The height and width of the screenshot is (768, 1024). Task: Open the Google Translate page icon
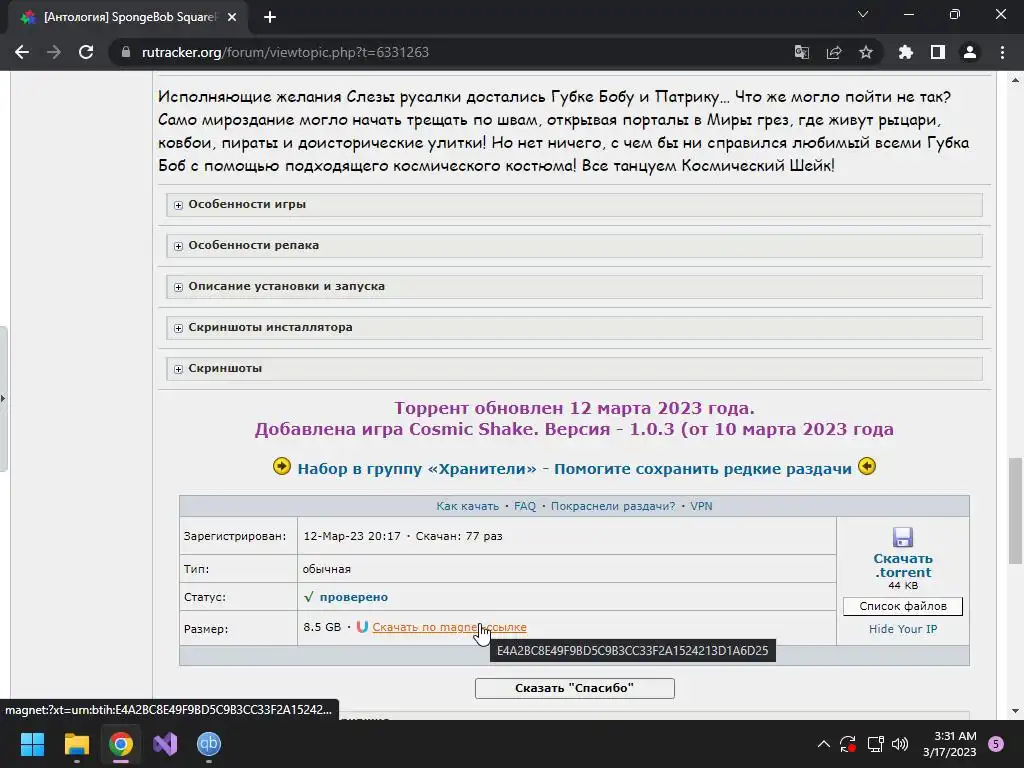801,52
